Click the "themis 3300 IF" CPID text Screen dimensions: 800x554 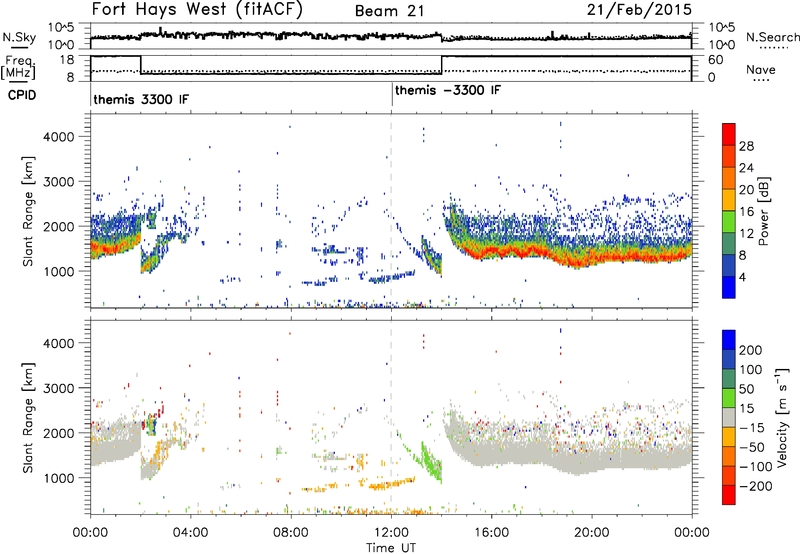(141, 99)
